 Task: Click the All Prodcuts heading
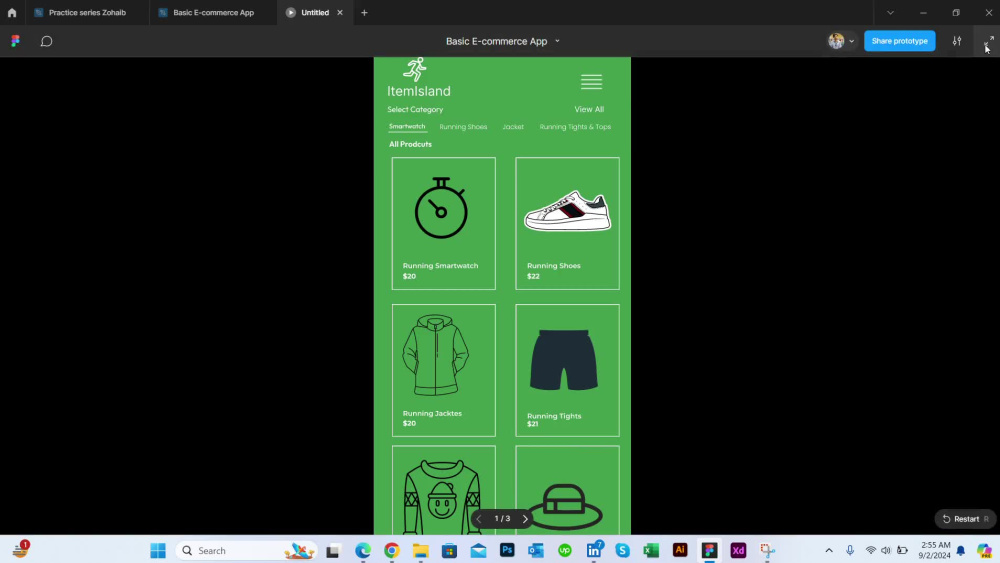410,144
